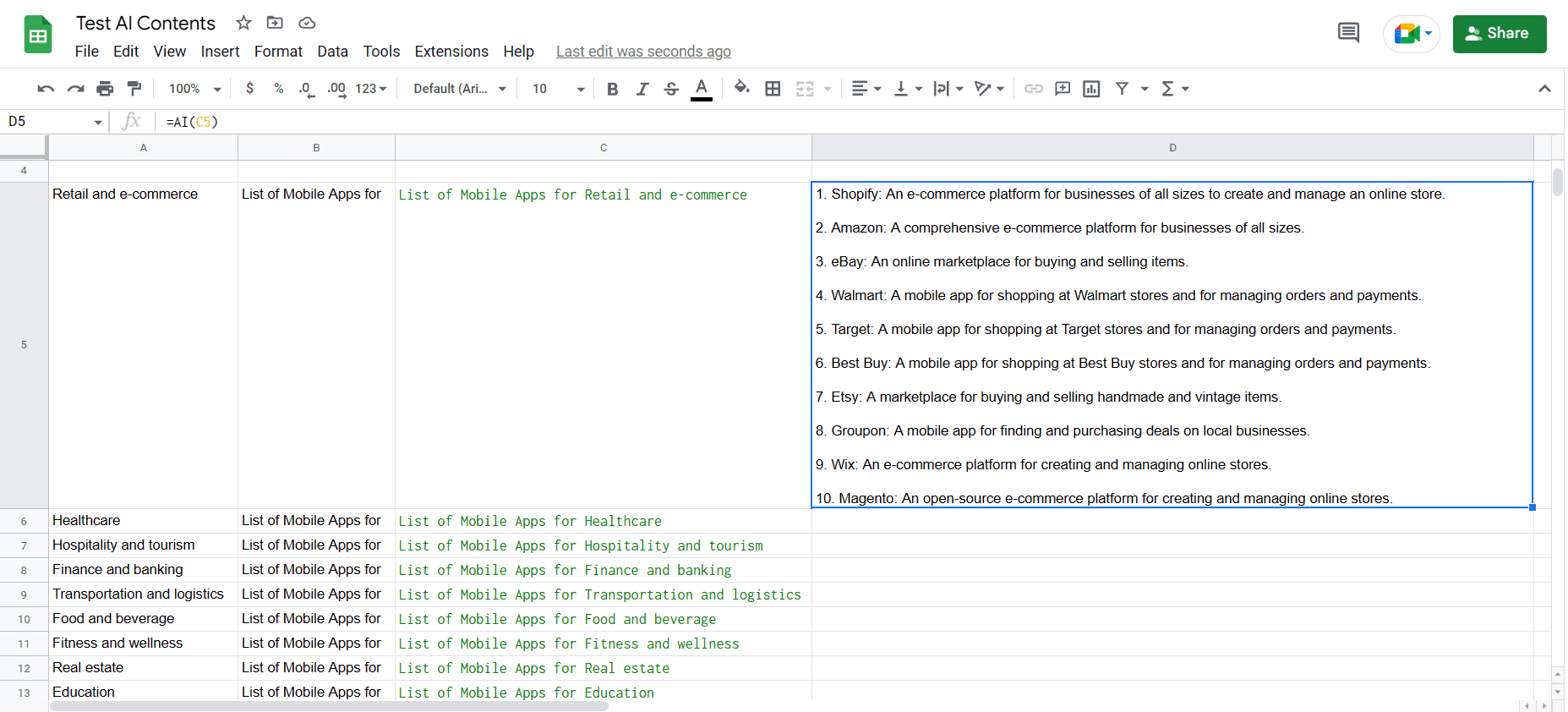Click the formula bar with =AI(C5)
1568x712 pixels.
pos(862,122)
